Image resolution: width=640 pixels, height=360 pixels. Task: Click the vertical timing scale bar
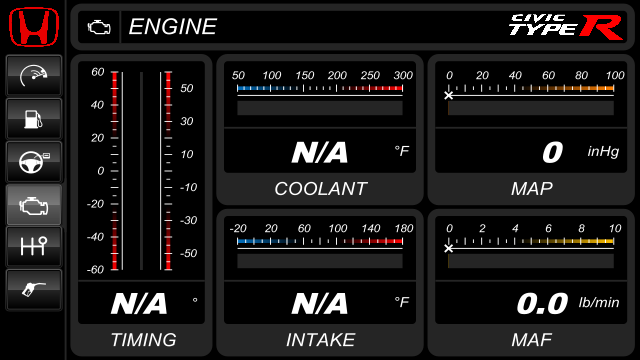(x=141, y=171)
